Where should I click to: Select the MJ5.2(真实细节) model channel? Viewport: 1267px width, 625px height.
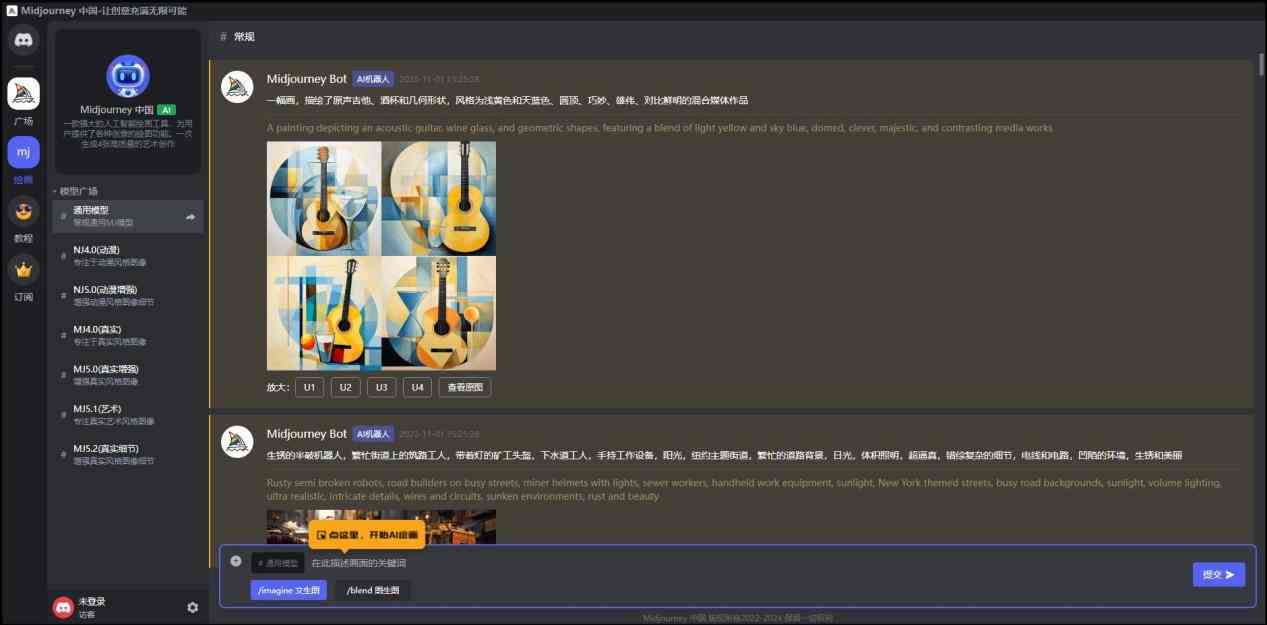click(x=128, y=454)
